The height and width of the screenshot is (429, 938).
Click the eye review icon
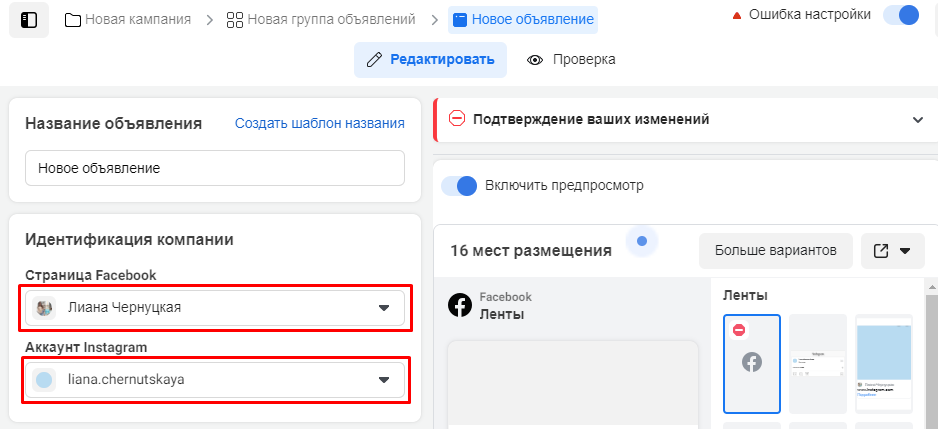[x=535, y=60]
